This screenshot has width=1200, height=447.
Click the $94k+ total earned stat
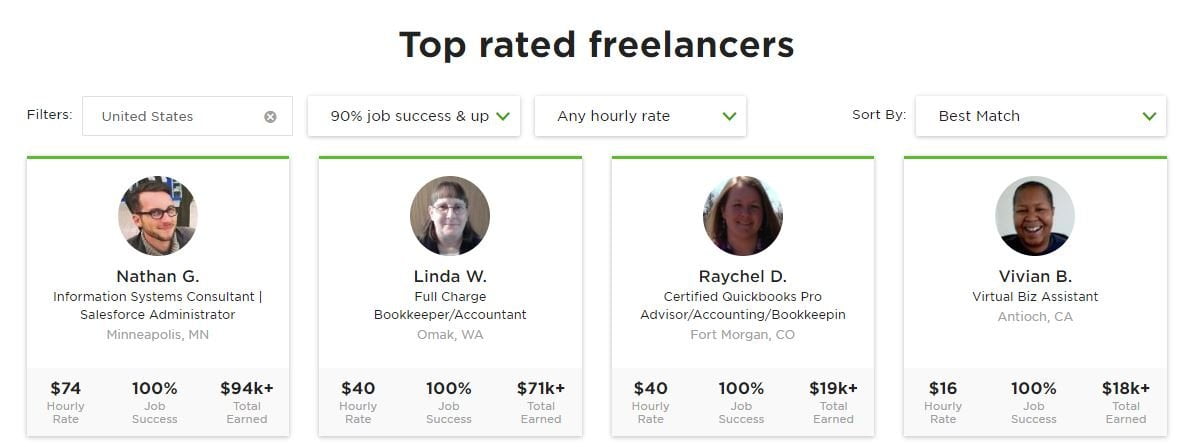coord(247,401)
